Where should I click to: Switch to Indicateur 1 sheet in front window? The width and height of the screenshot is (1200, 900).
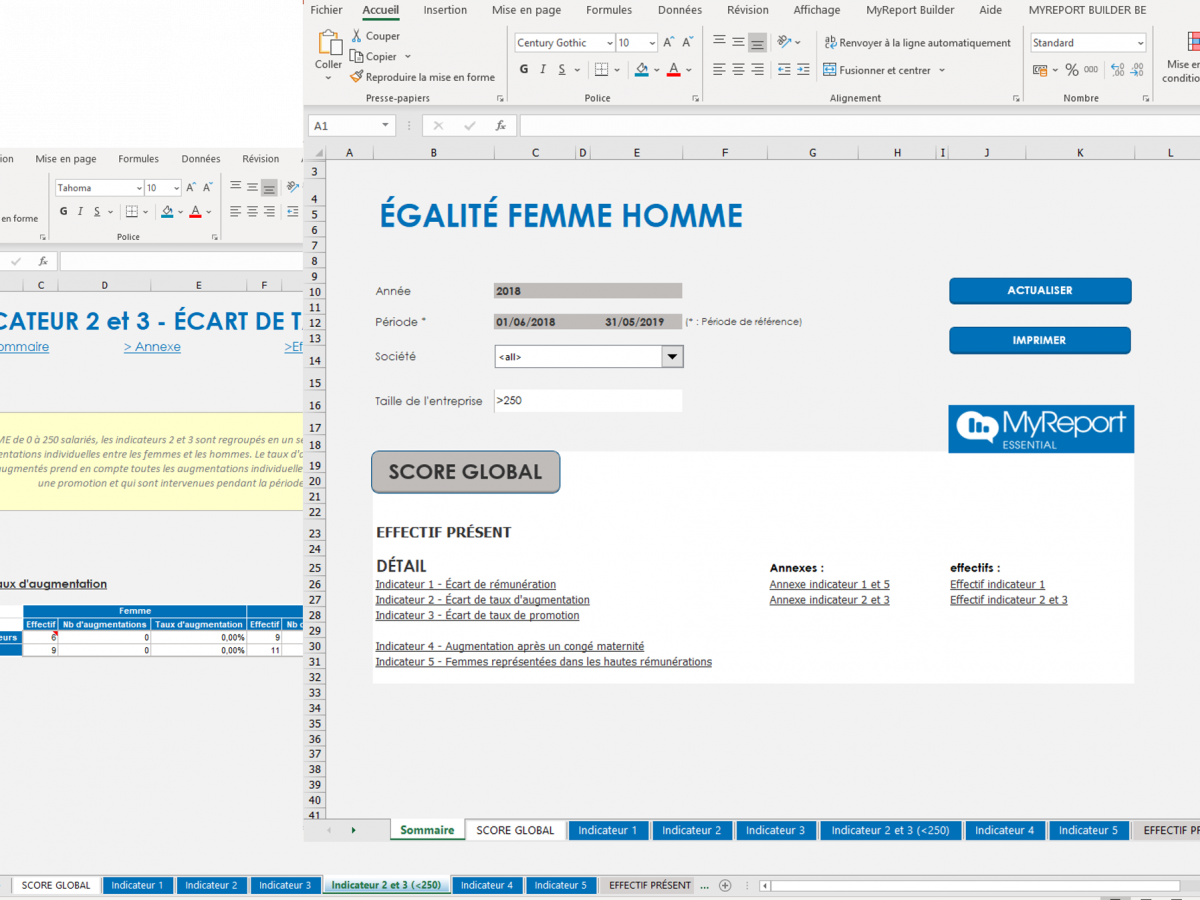[x=608, y=830]
